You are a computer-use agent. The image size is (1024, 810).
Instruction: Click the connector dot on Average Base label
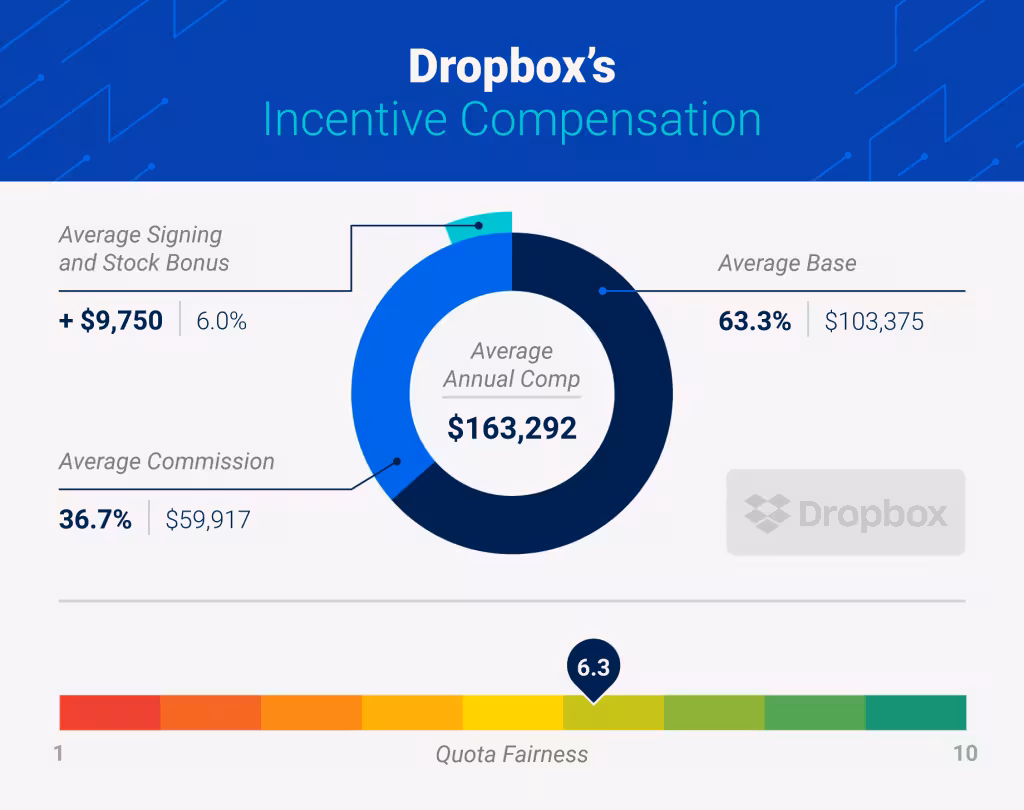[600, 291]
